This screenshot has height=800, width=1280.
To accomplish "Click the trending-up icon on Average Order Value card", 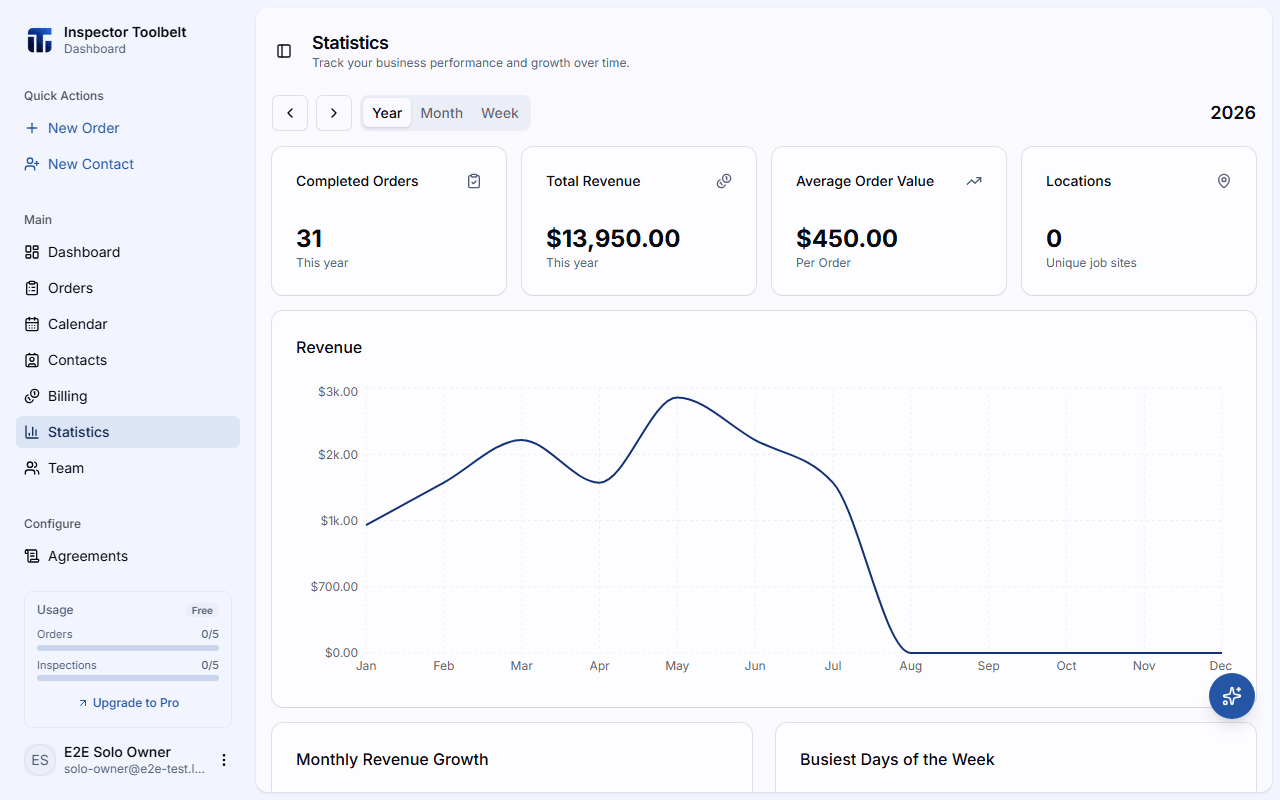I will (x=974, y=181).
